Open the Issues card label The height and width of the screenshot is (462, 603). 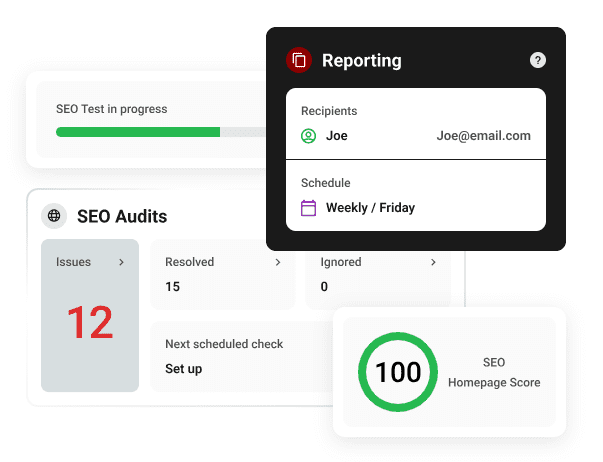coord(73,262)
